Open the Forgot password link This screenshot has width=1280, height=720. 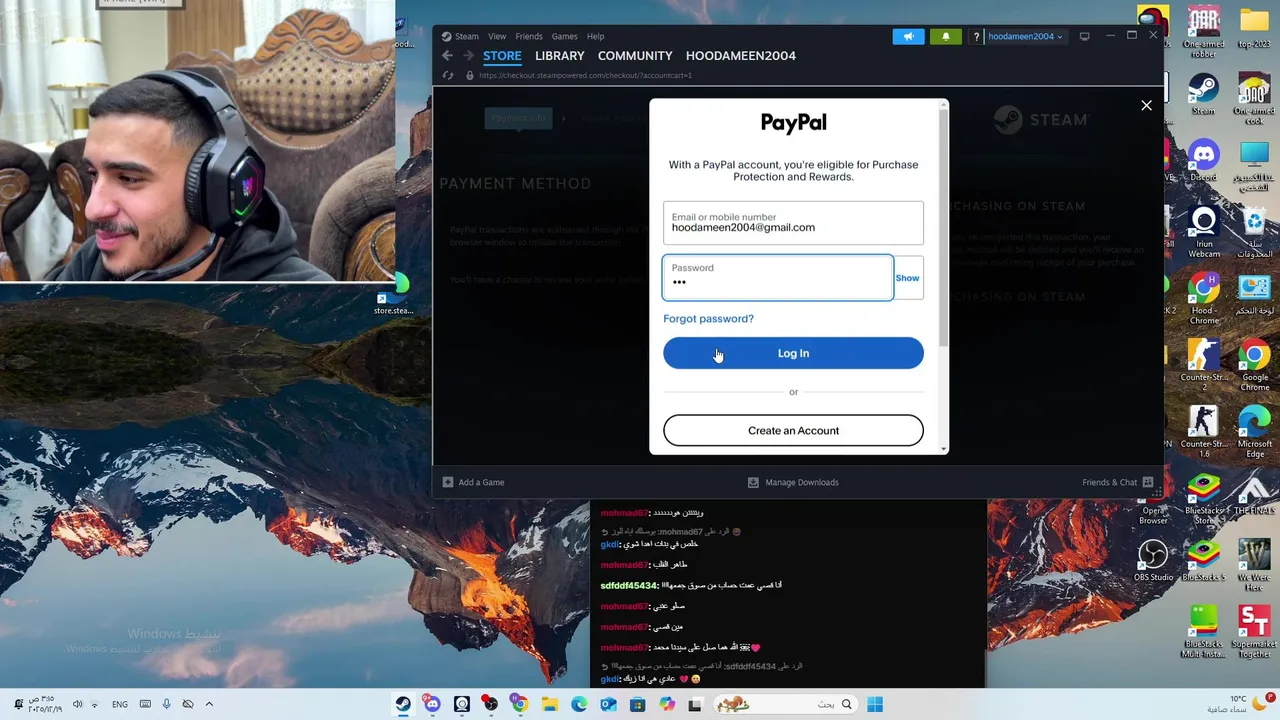(x=708, y=318)
